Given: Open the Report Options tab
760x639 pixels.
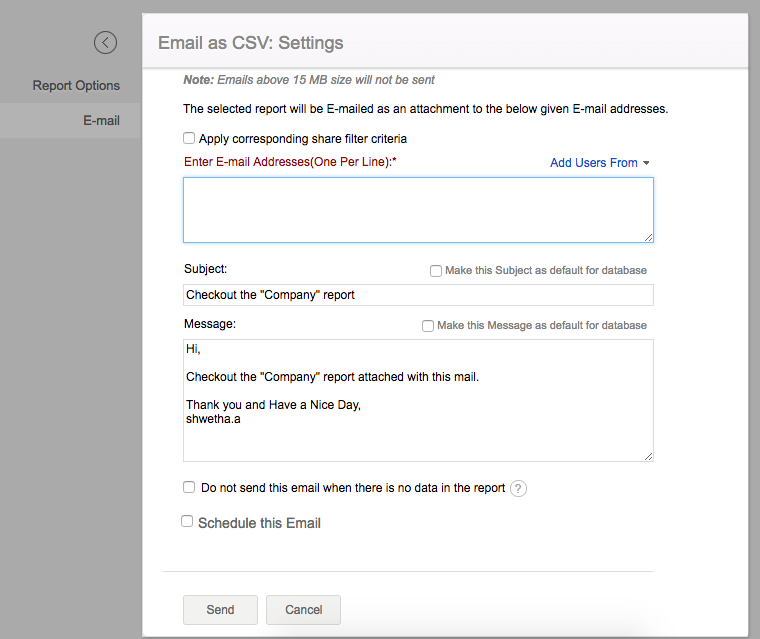Looking at the screenshot, I should (x=76, y=85).
